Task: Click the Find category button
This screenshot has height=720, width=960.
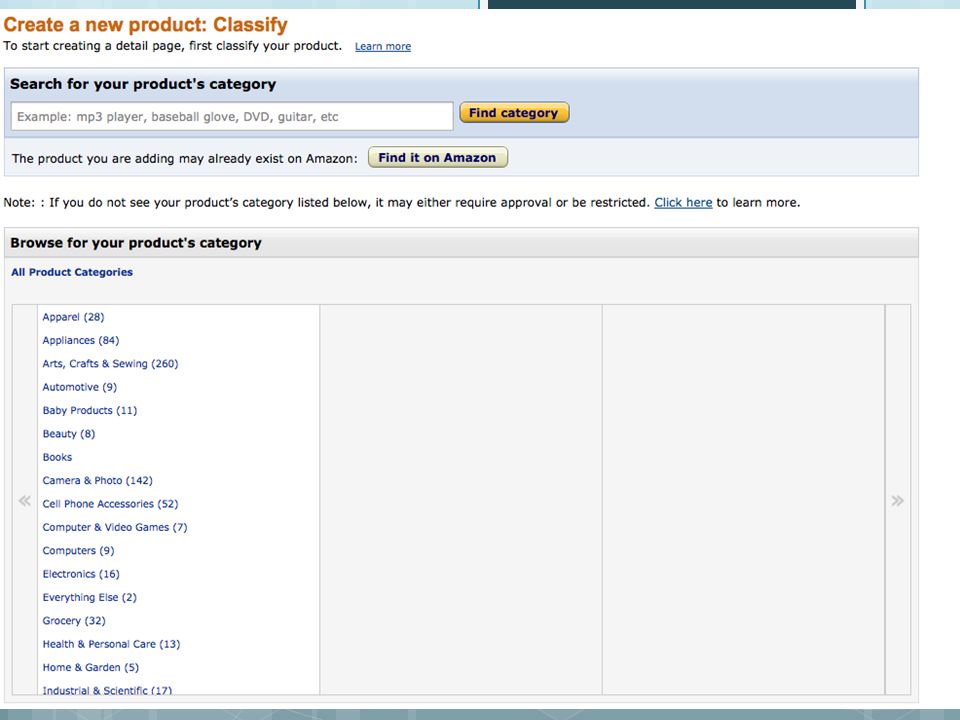Action: (x=514, y=113)
